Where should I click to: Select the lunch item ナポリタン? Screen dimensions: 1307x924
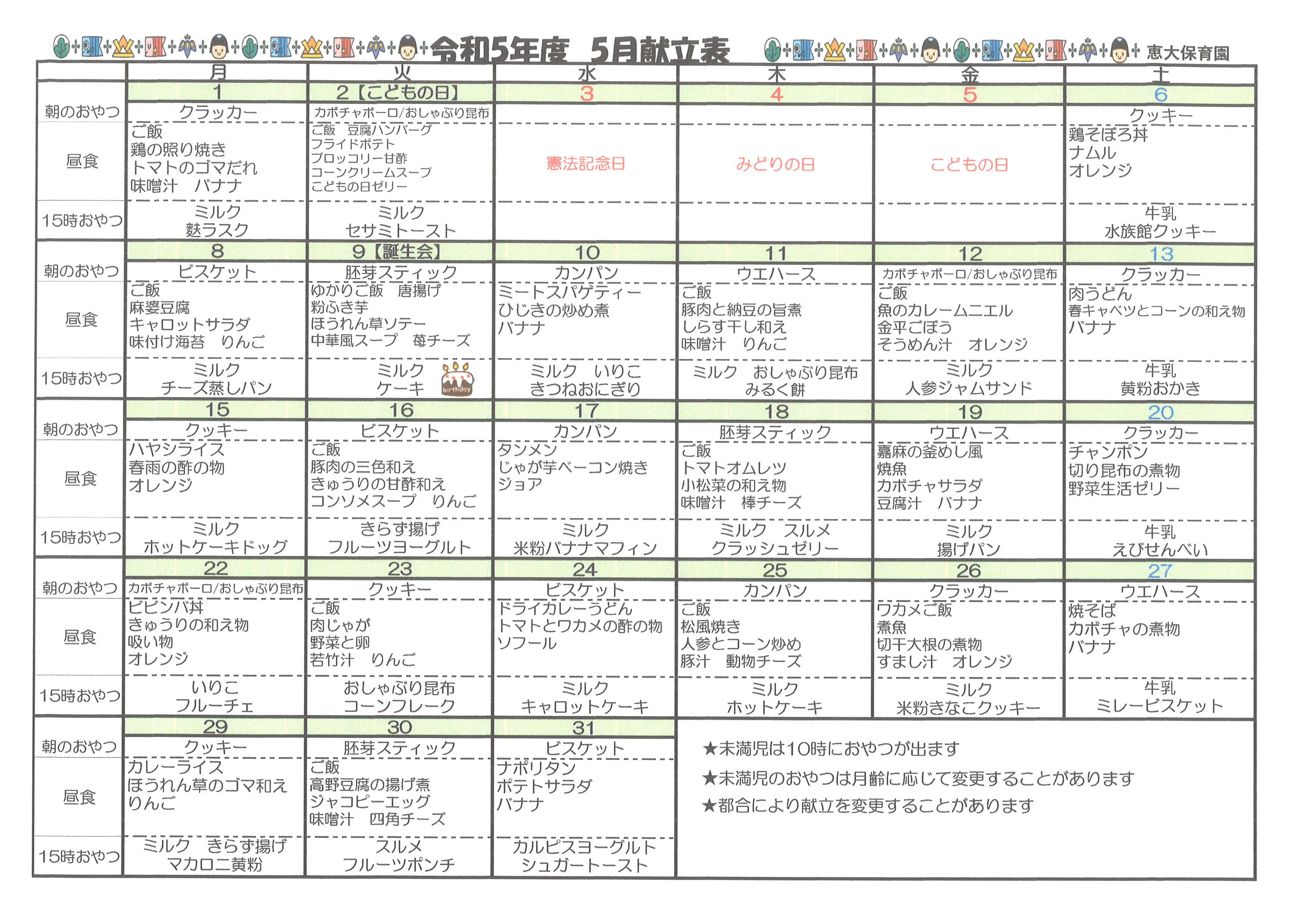tap(536, 768)
